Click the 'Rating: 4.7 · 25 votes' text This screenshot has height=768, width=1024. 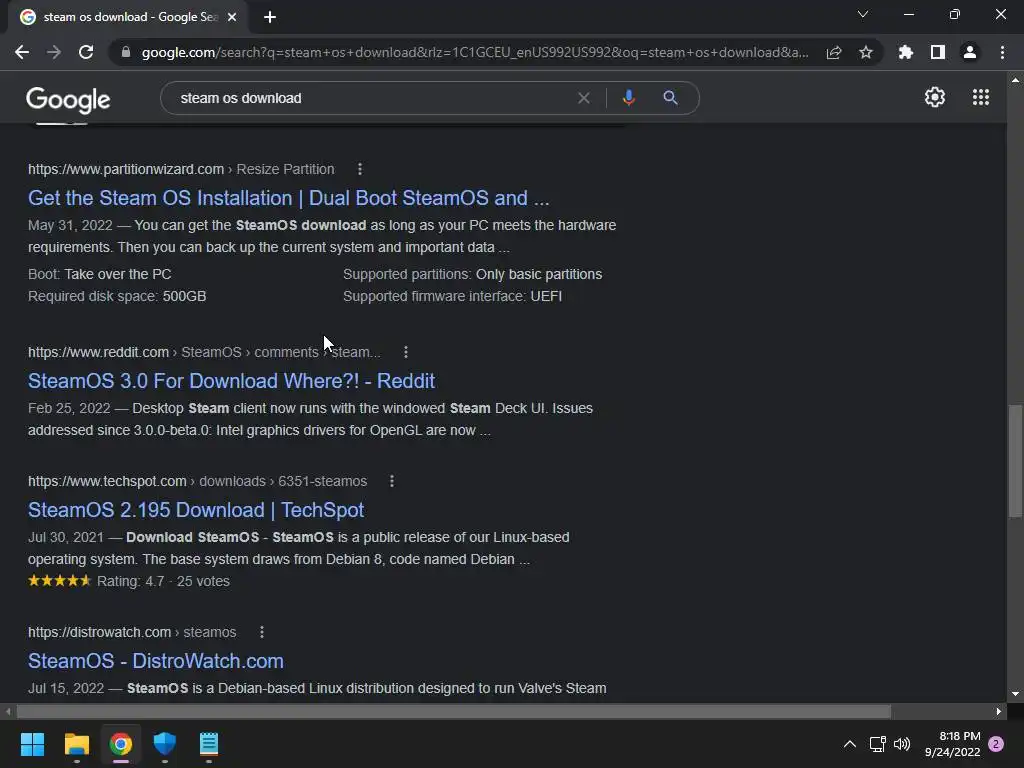pyautogui.click(x=163, y=581)
